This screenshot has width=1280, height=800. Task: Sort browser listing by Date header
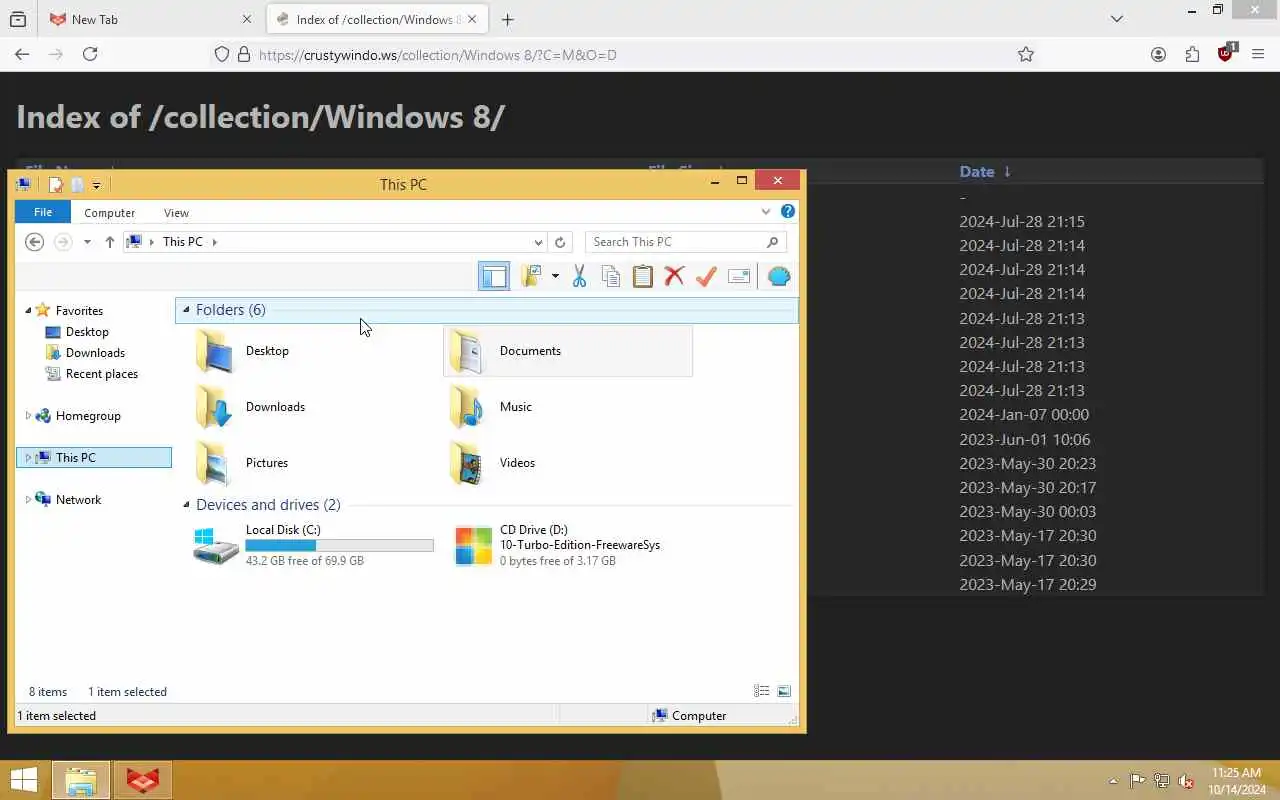click(x=977, y=171)
